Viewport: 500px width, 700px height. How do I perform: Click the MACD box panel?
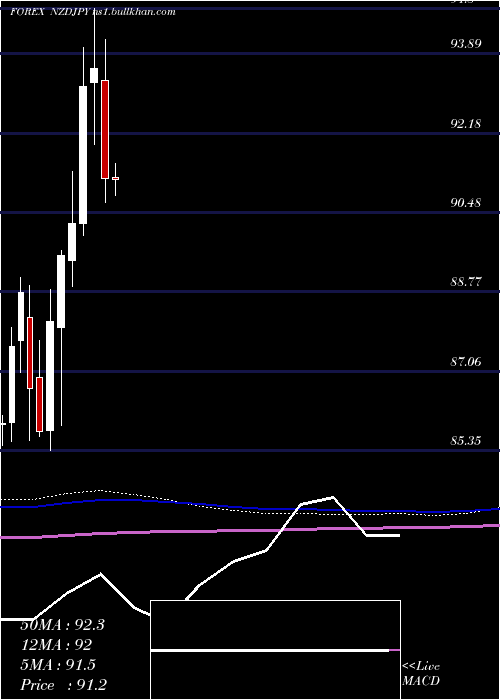point(275,650)
